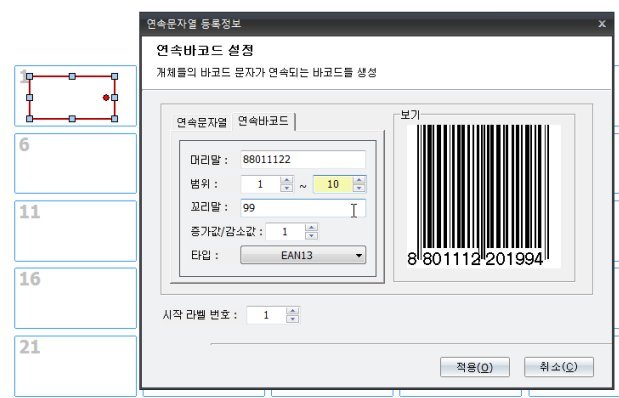
Task: Decrease the 증가값/감소값 value
Action: 311,236
